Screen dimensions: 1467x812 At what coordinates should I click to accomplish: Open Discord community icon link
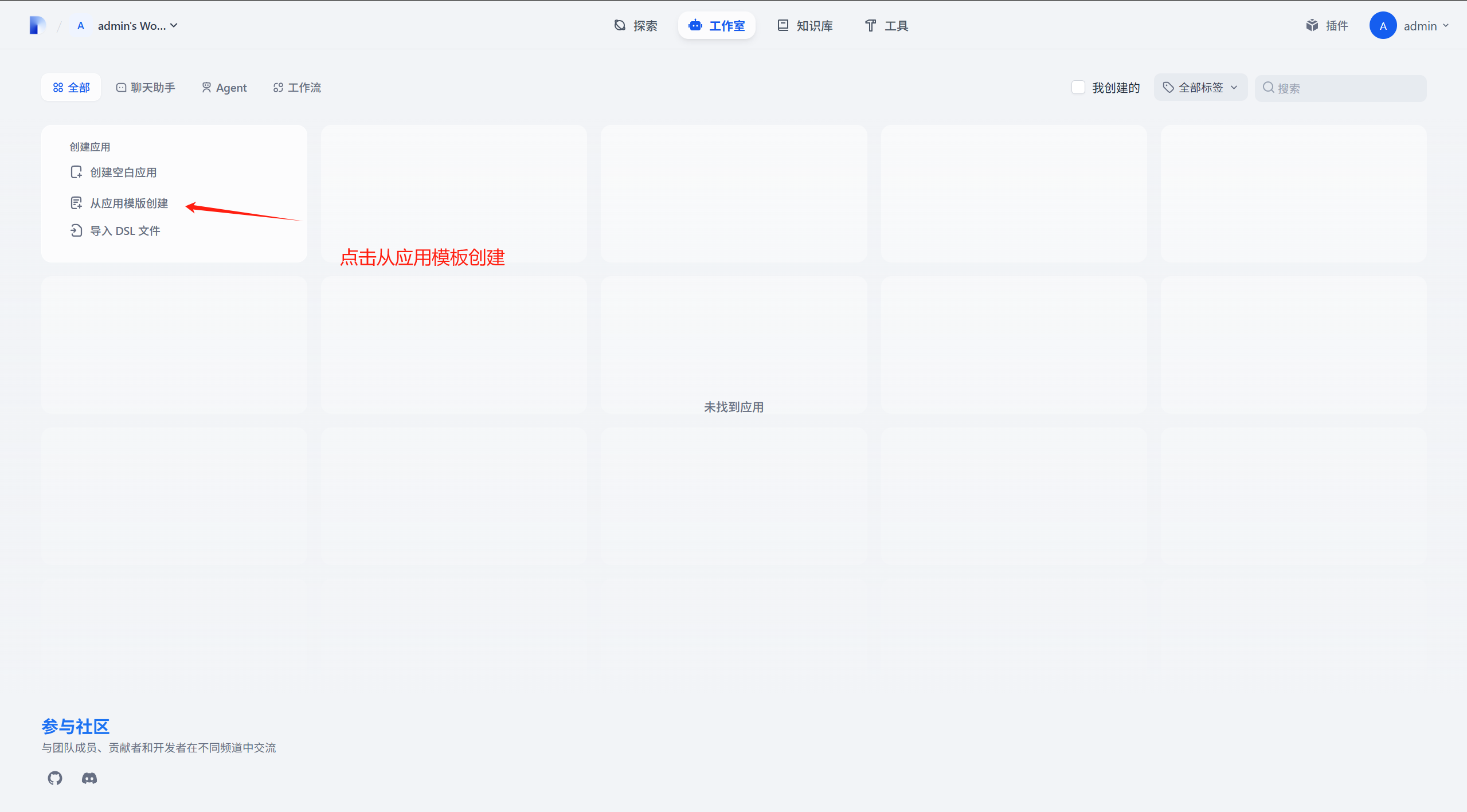coord(89,778)
